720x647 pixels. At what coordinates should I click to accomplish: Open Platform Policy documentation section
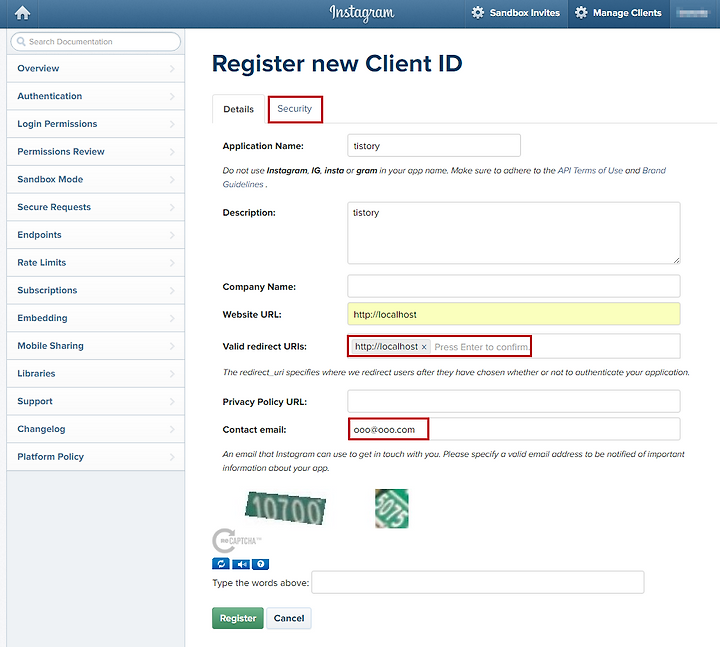(96, 456)
